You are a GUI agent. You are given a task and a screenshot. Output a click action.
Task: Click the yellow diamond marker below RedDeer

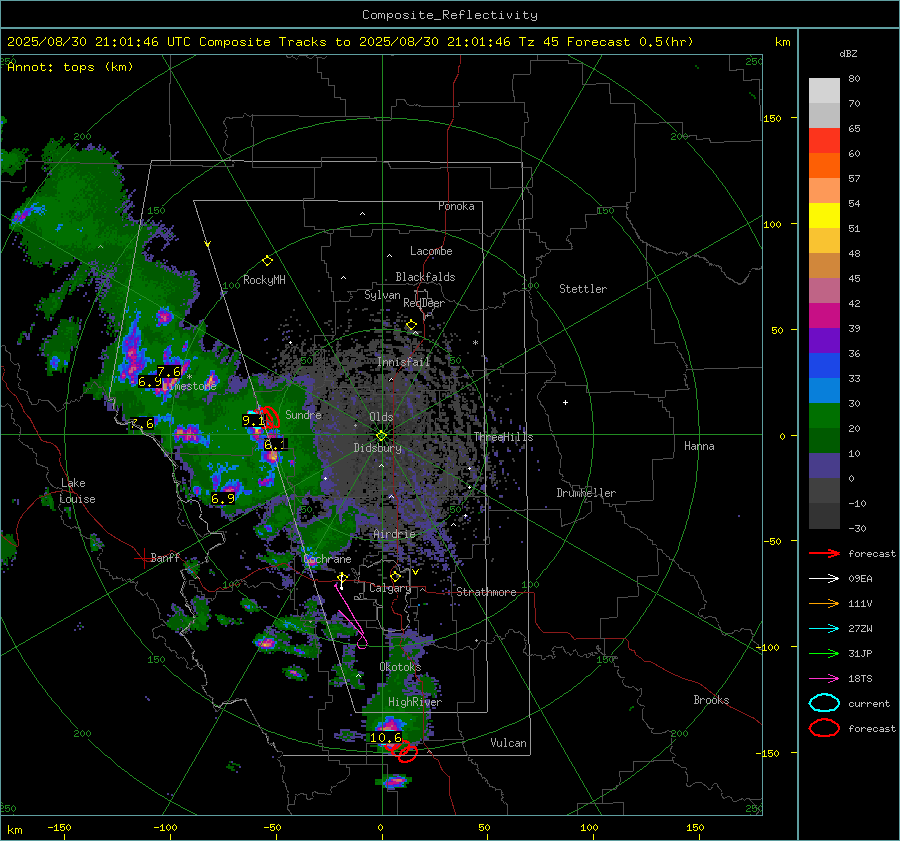(x=412, y=325)
